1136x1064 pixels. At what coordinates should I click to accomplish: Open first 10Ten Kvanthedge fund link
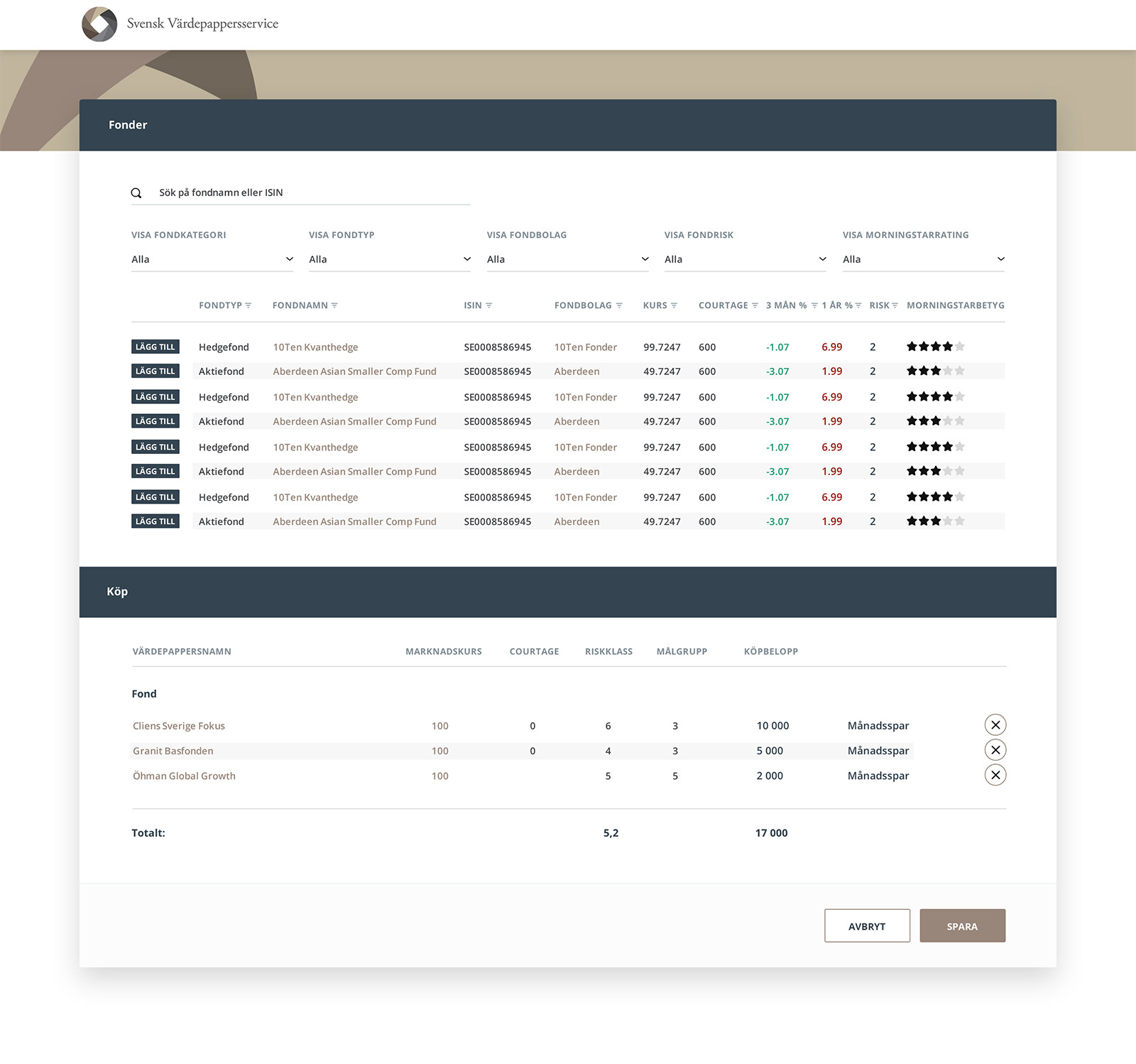coord(315,347)
